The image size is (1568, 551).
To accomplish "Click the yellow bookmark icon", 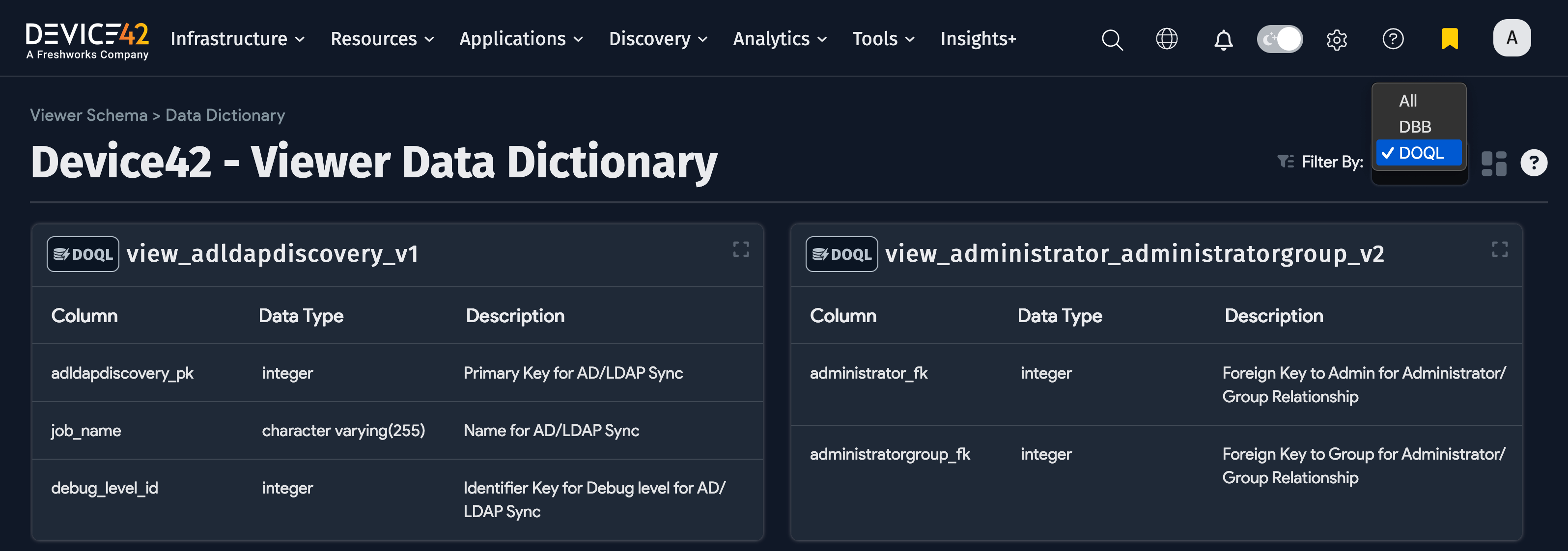I will pyautogui.click(x=1450, y=38).
